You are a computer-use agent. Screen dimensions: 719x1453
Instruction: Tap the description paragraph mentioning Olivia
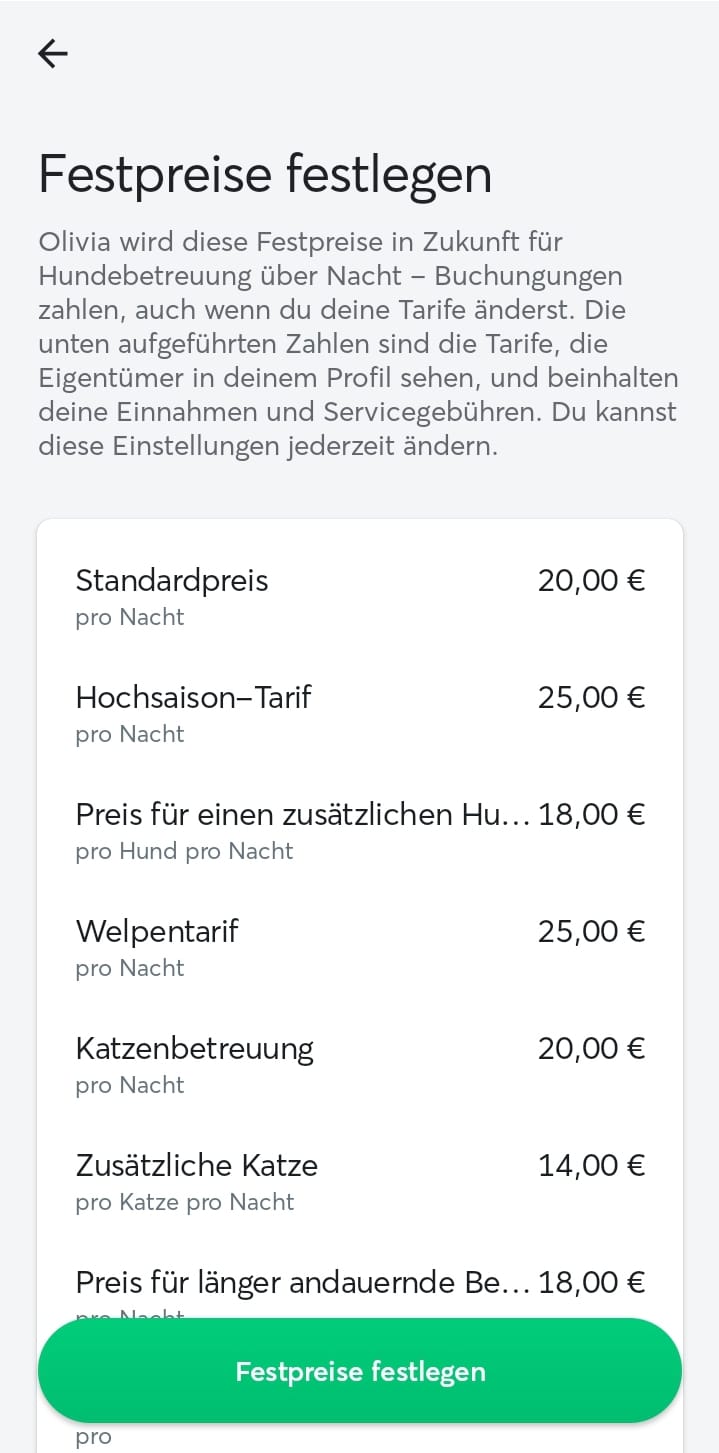click(358, 343)
